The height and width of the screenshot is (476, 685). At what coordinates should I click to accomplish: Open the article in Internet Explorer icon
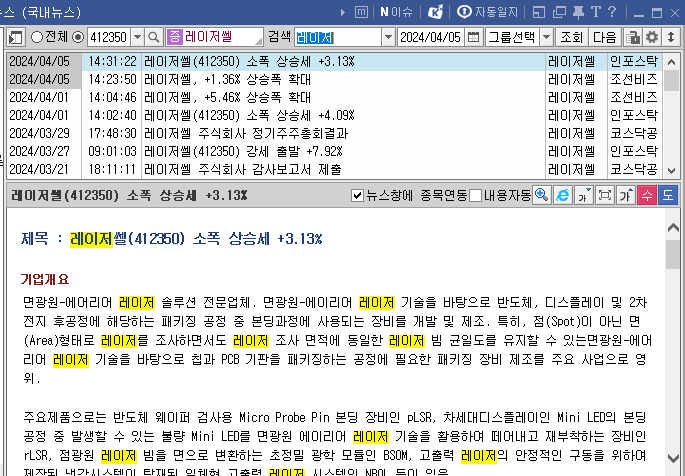[x=562, y=195]
